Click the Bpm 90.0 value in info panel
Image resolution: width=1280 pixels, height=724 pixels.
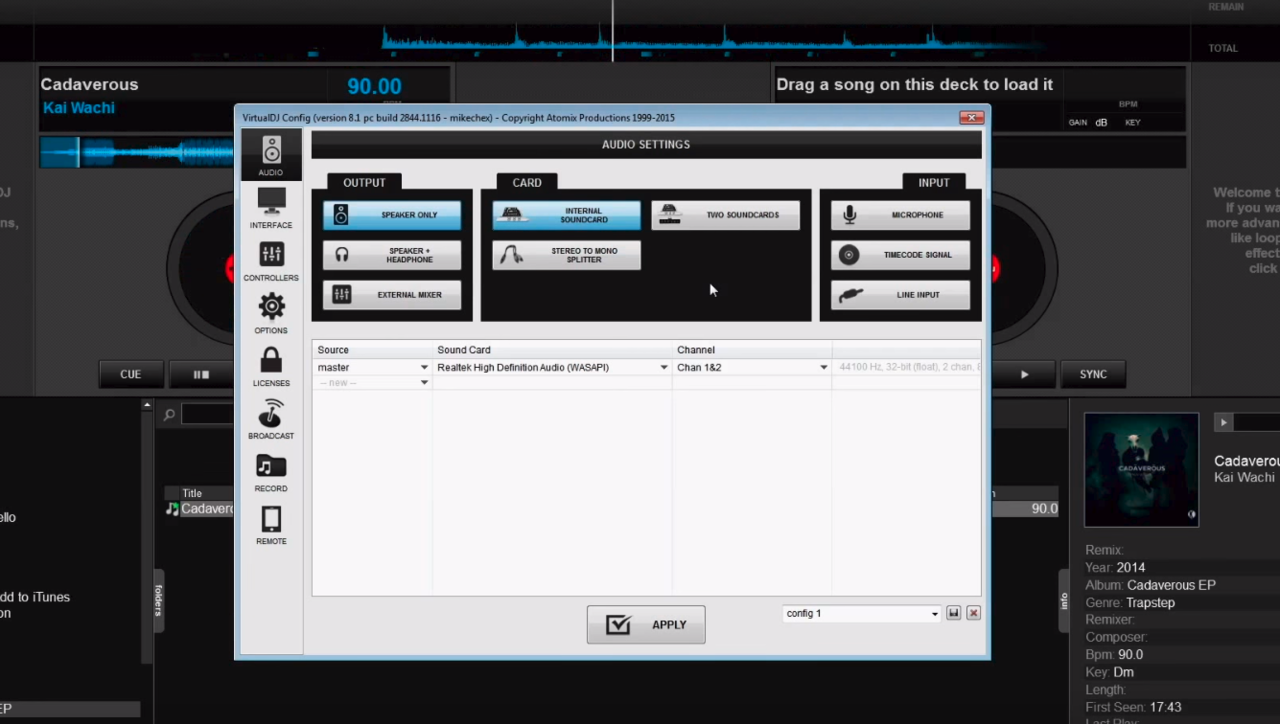coord(1130,655)
